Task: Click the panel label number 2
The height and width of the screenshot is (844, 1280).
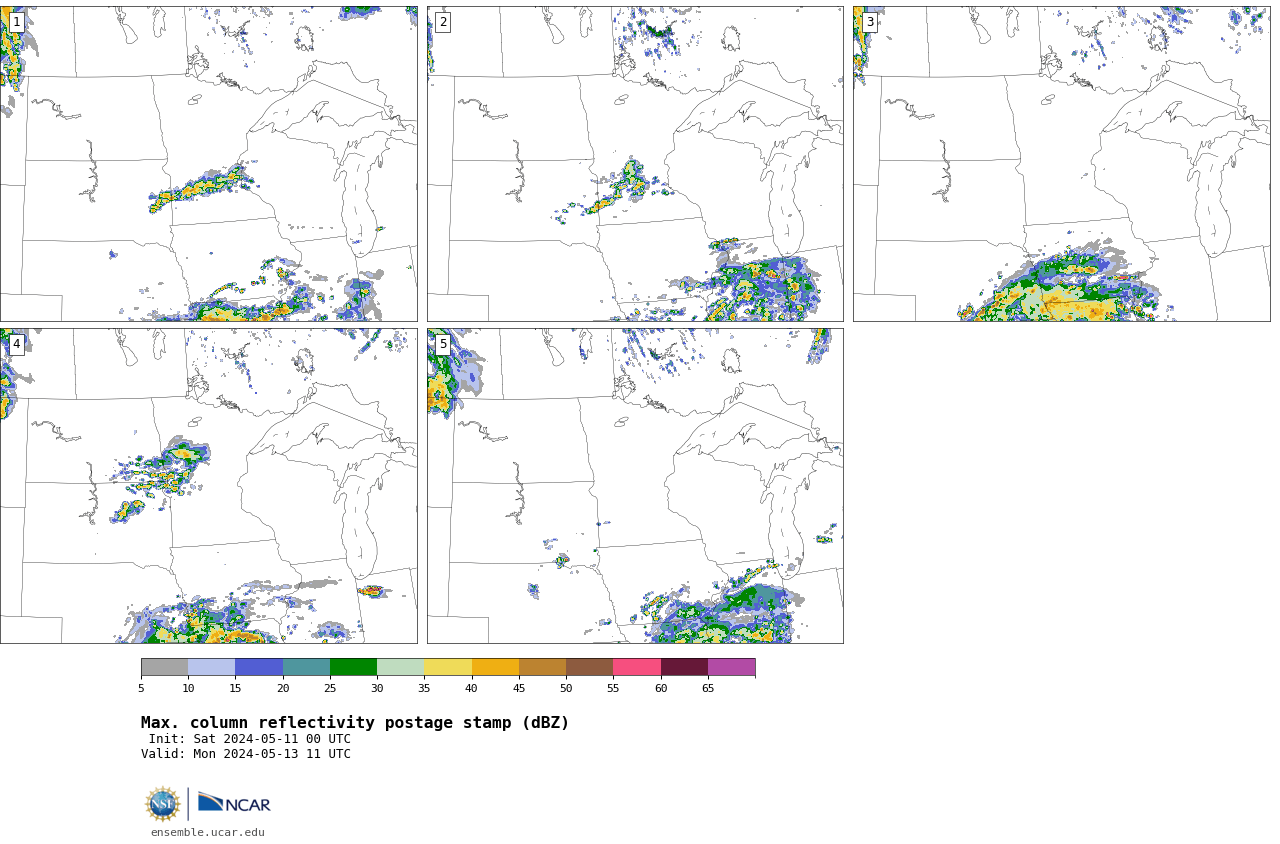Action: tap(443, 22)
